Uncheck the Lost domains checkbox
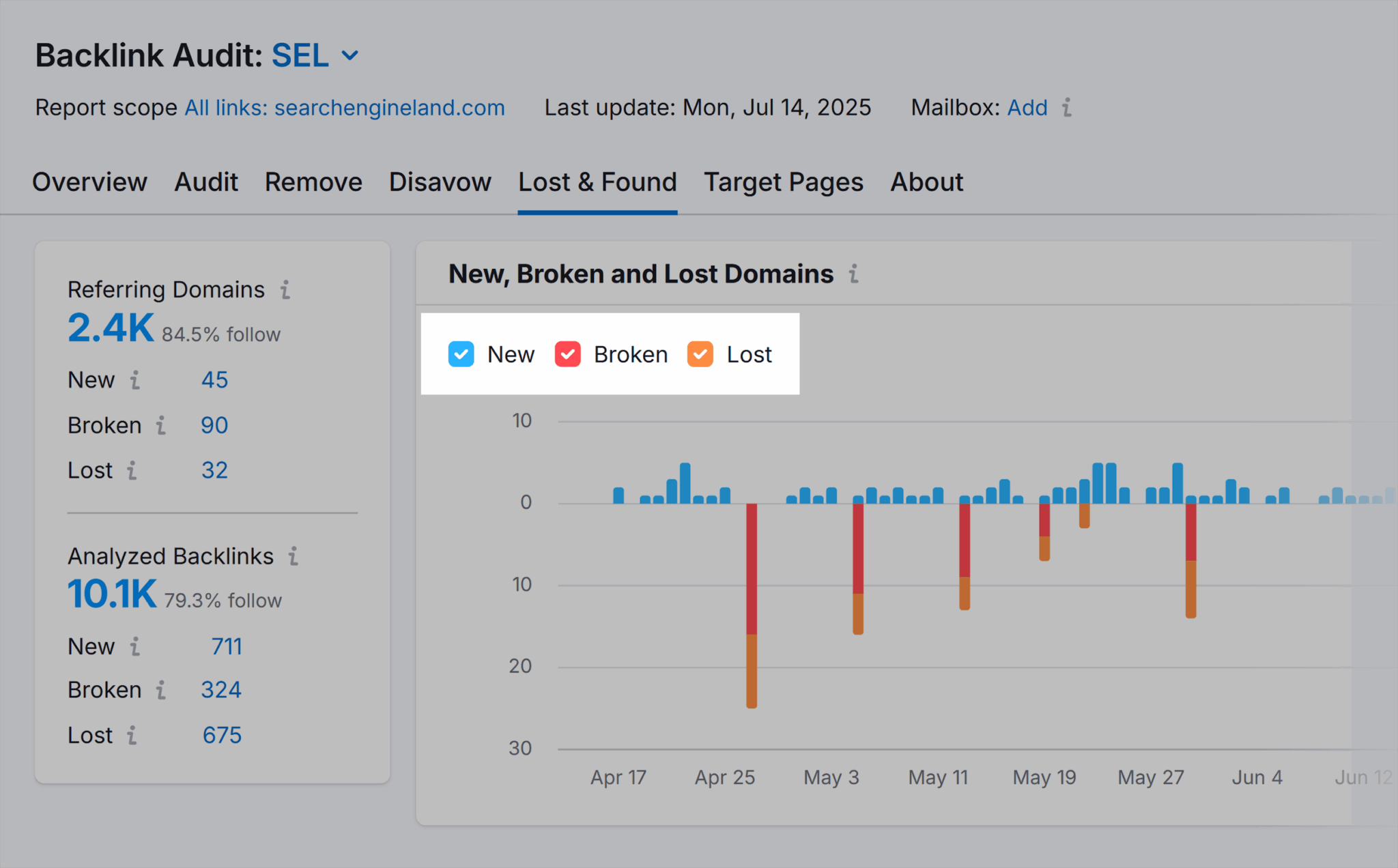The width and height of the screenshot is (1398, 868). [x=700, y=354]
